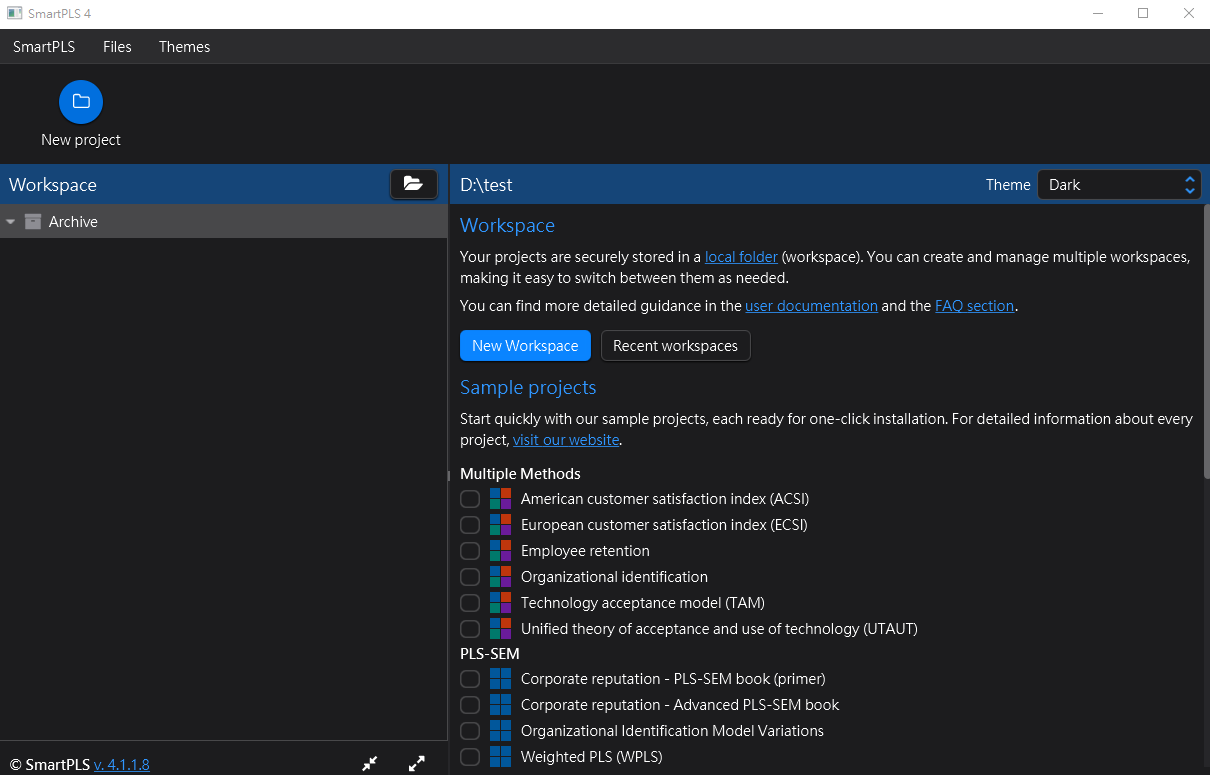Open the Files menu

pyautogui.click(x=117, y=47)
